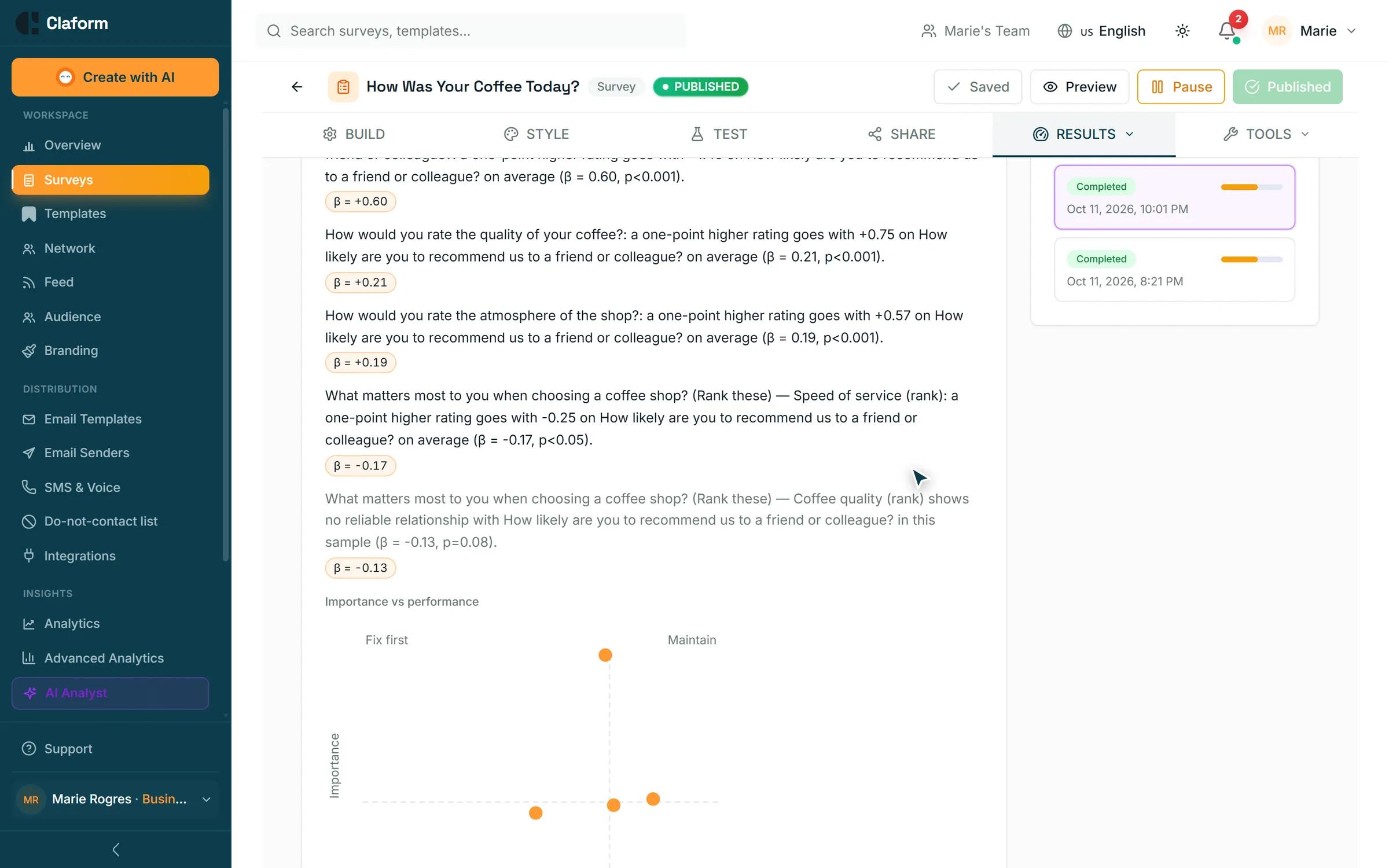Open Integrations page

pos(110,556)
